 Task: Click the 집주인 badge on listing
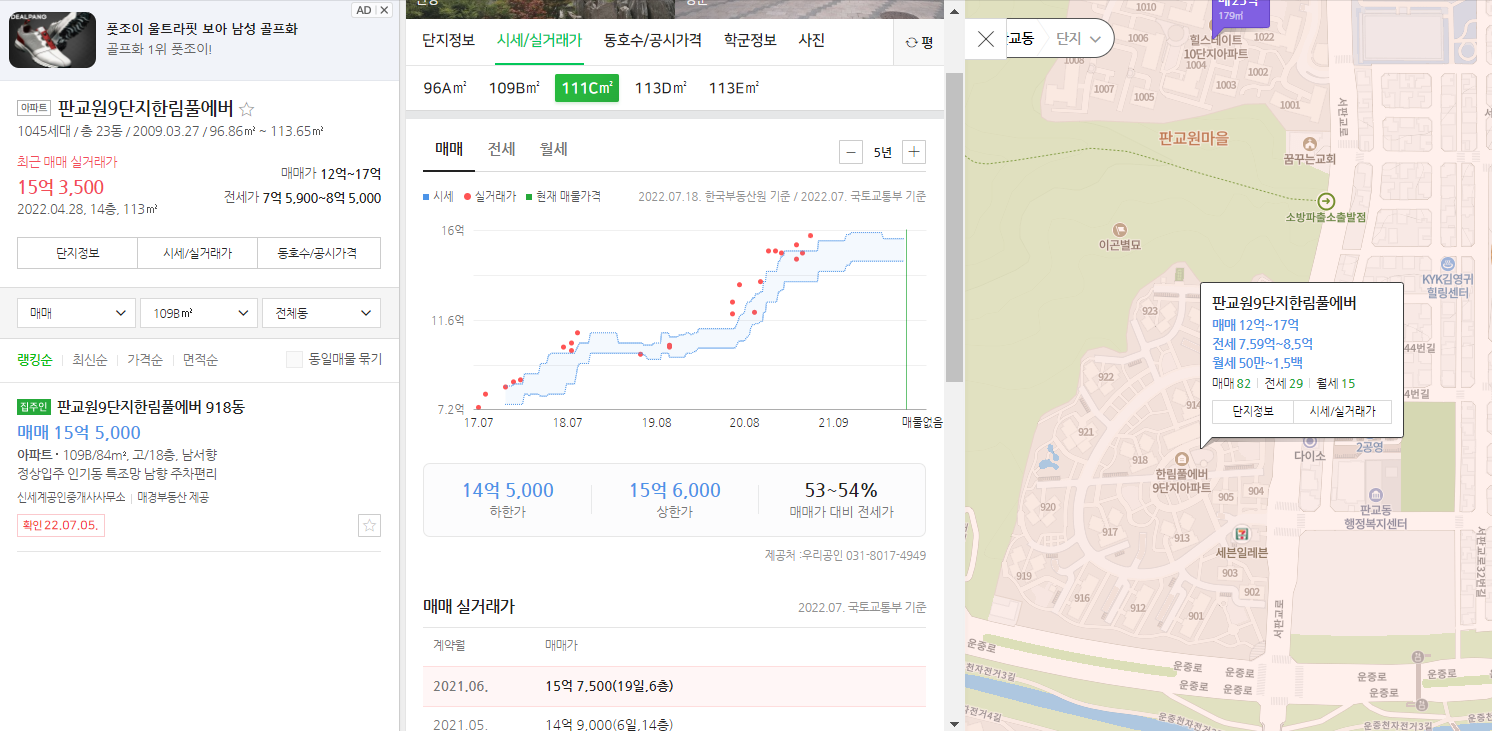coord(34,407)
